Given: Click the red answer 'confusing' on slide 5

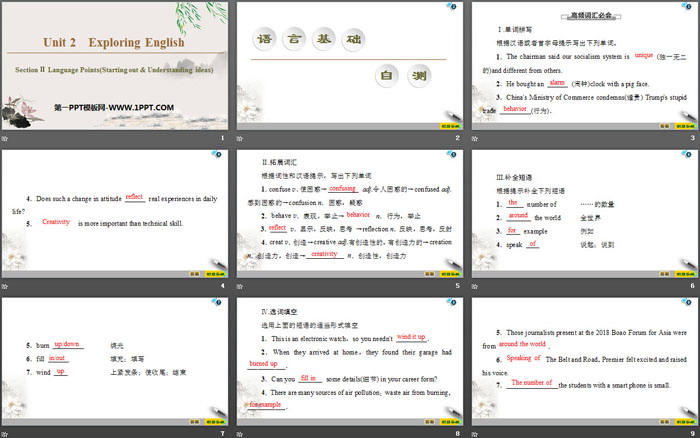Looking at the screenshot, I should (x=342, y=188).
